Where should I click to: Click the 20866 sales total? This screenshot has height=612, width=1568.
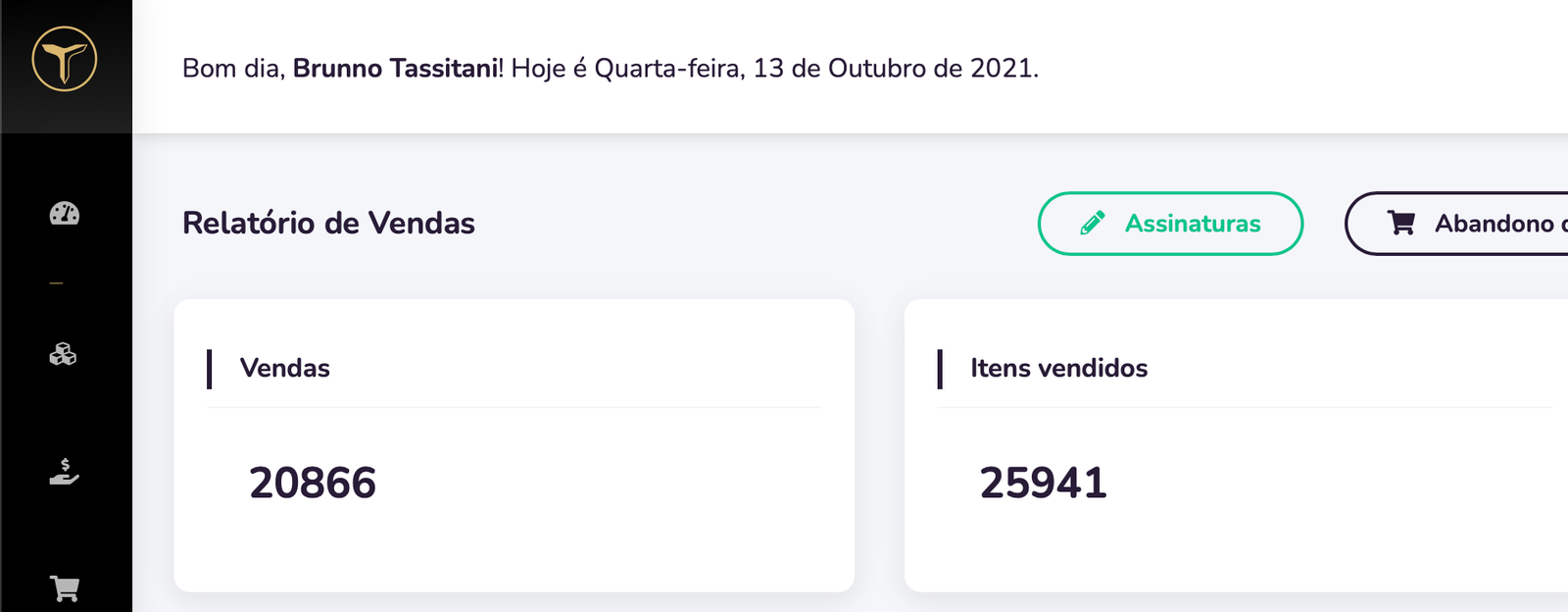click(x=313, y=483)
